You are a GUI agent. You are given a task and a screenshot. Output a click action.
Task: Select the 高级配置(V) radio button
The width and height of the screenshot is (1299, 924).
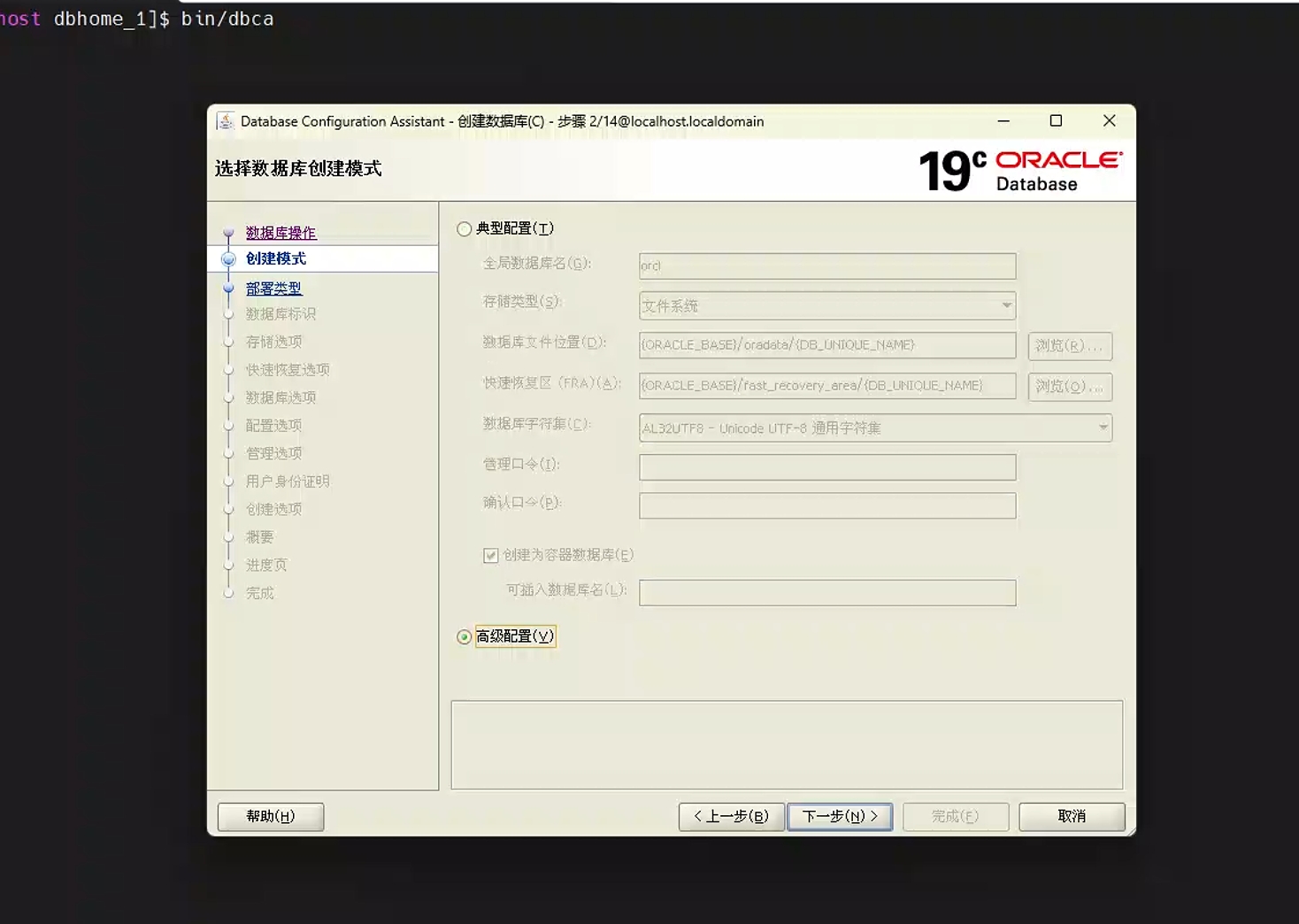[x=465, y=637]
